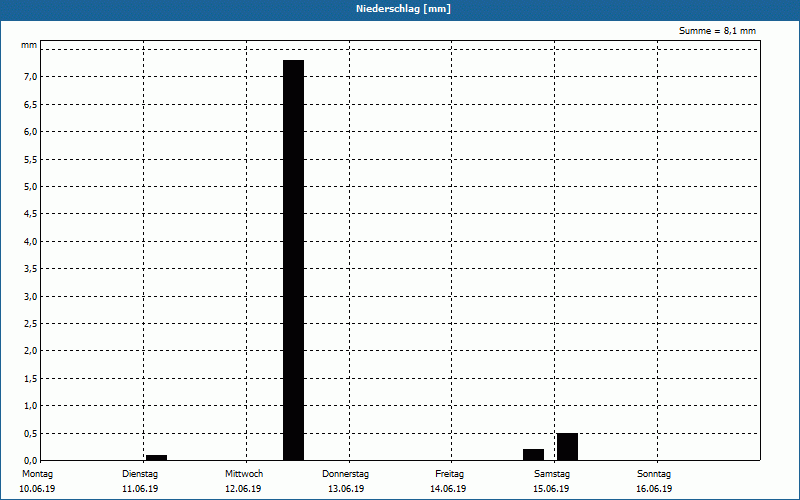Select the Freitag day label
The width and height of the screenshot is (800, 500).
point(449,474)
